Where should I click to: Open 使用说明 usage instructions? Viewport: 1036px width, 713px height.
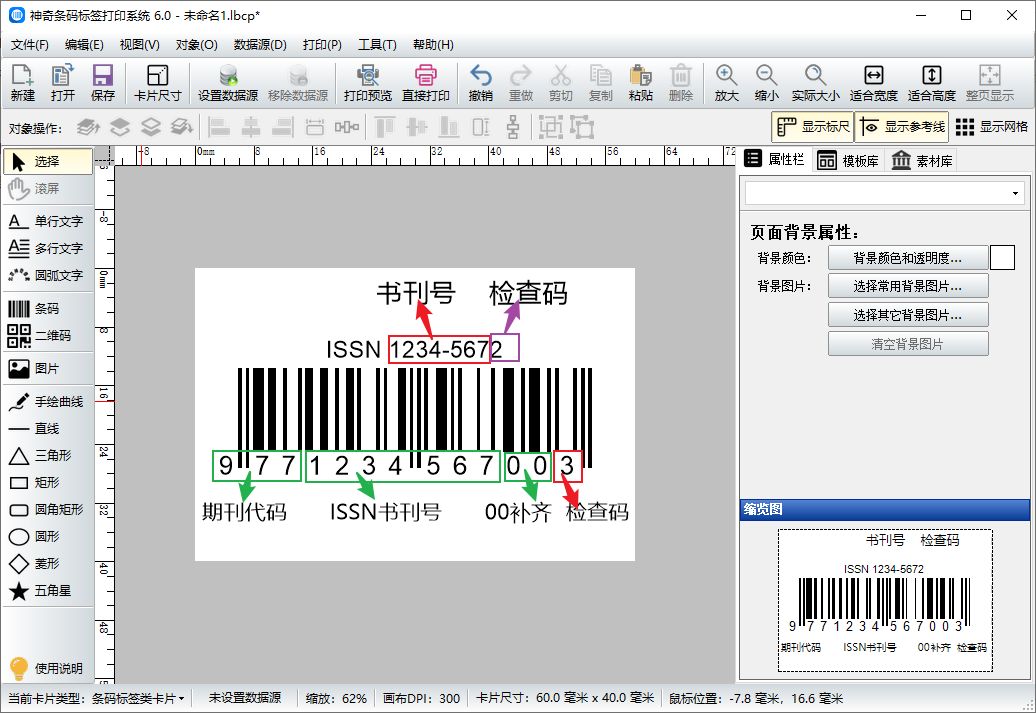[47, 668]
